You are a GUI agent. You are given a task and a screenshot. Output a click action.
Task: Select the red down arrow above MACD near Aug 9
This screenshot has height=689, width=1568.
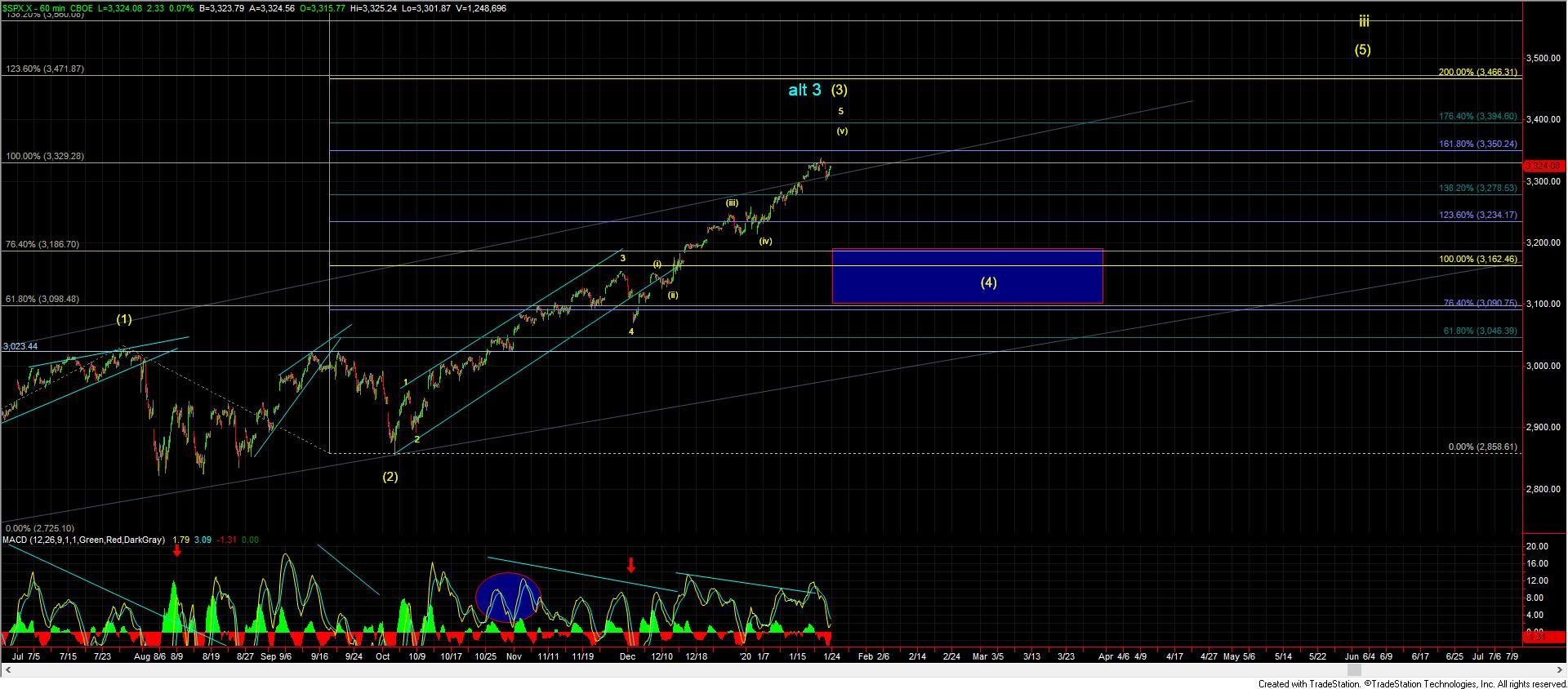click(177, 552)
